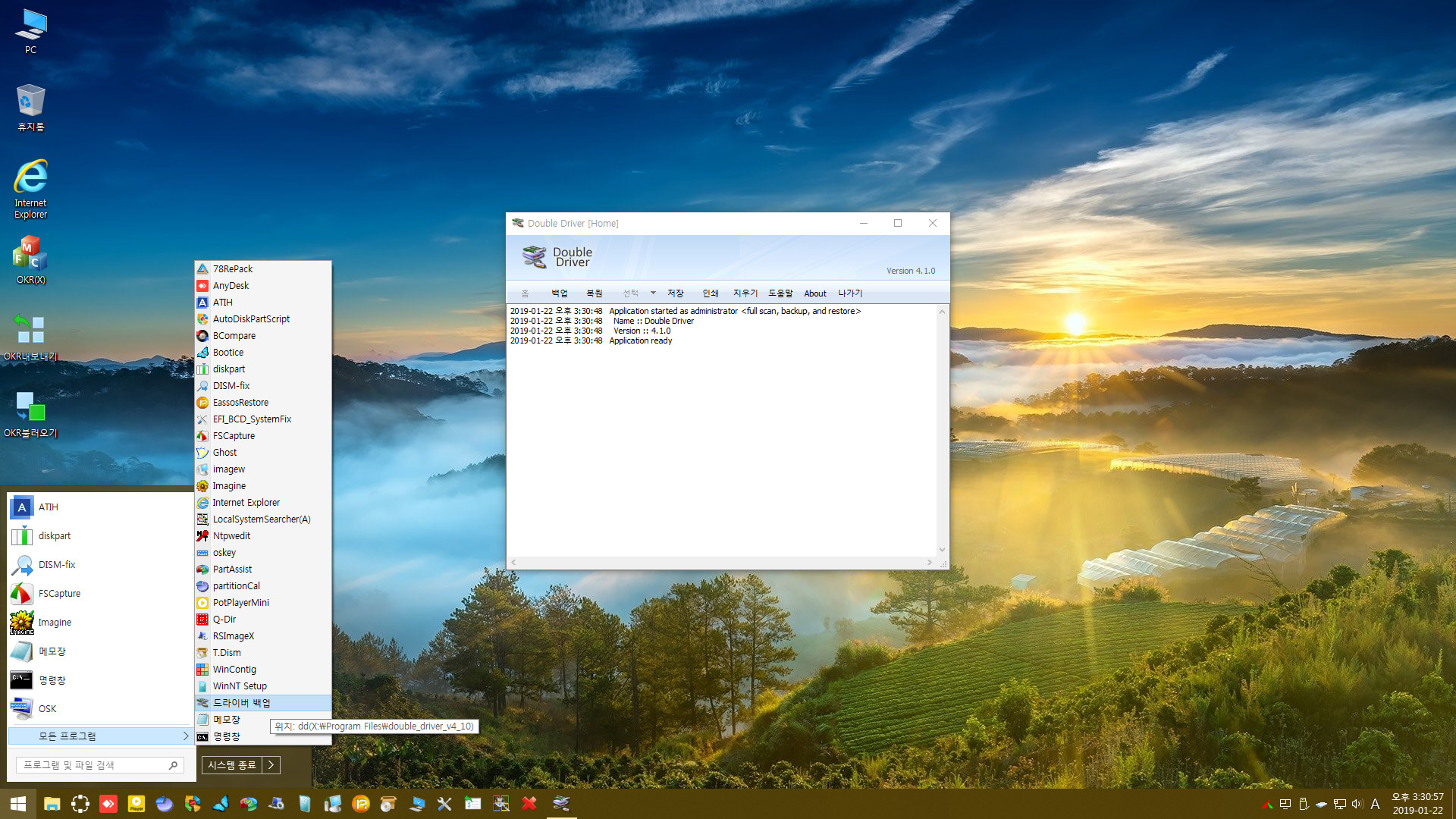Launch oskey
Viewport: 1456px width, 819px height.
[x=263, y=553]
